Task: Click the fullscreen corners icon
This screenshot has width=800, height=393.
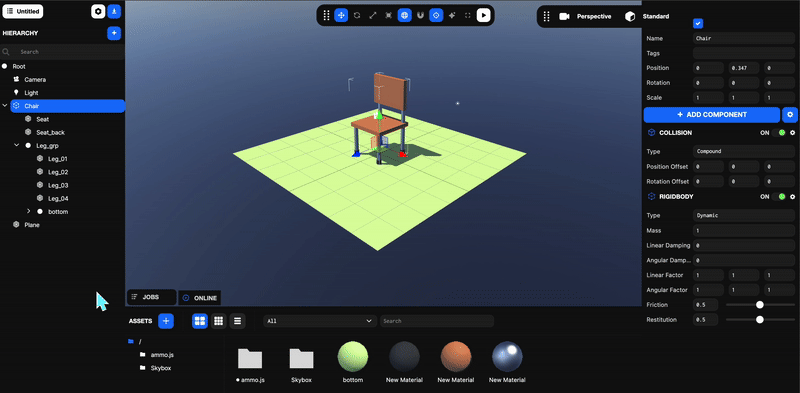Action: click(x=467, y=15)
